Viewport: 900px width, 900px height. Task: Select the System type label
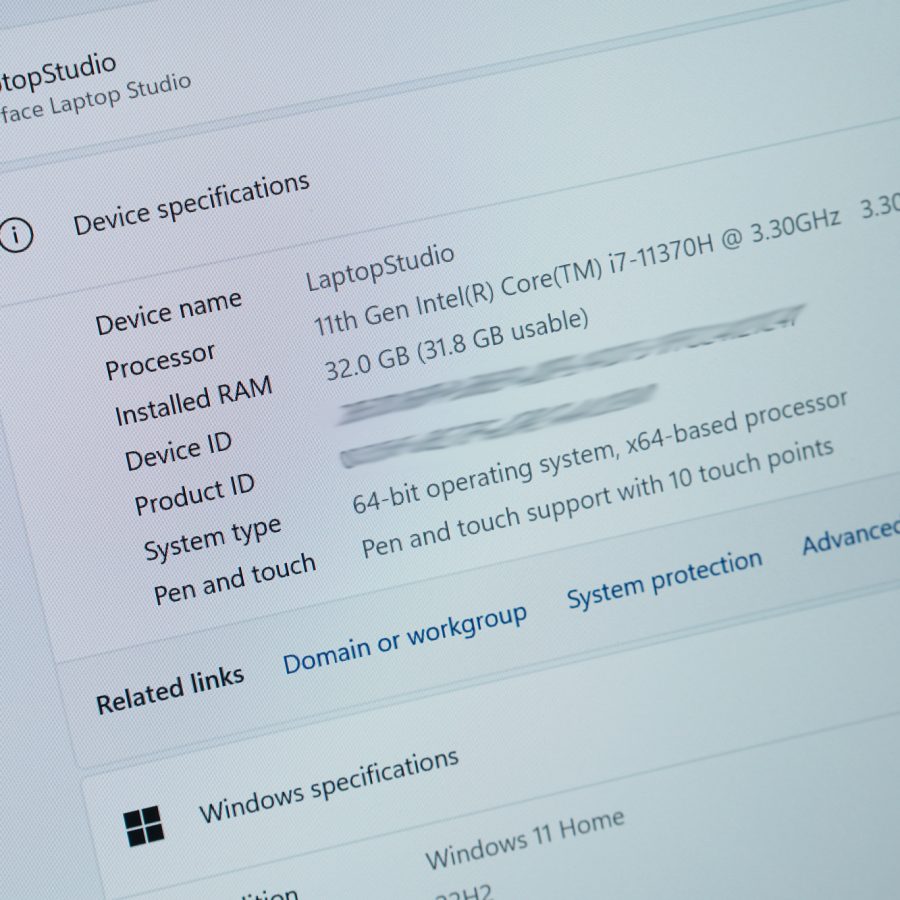[213, 539]
